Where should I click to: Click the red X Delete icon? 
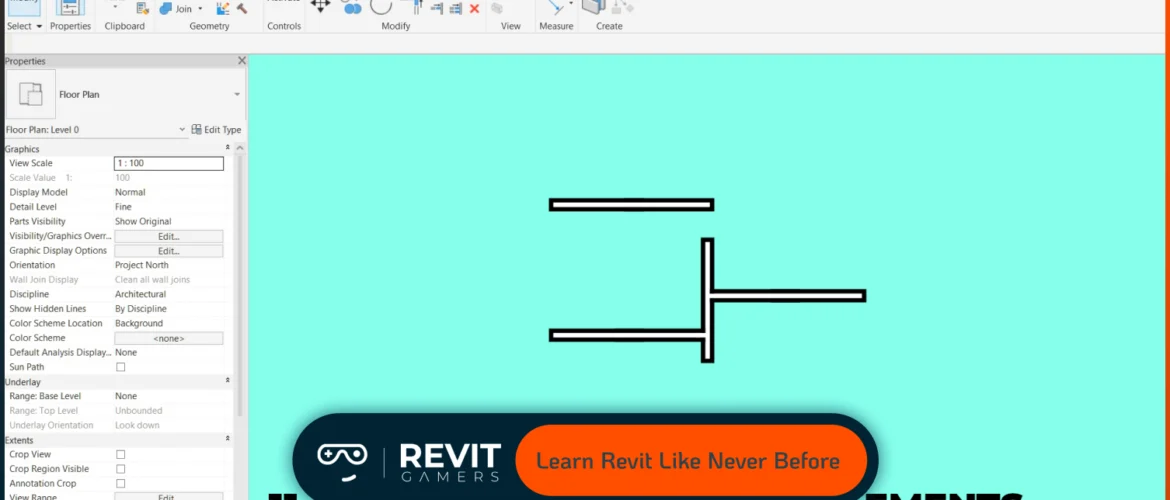[474, 8]
